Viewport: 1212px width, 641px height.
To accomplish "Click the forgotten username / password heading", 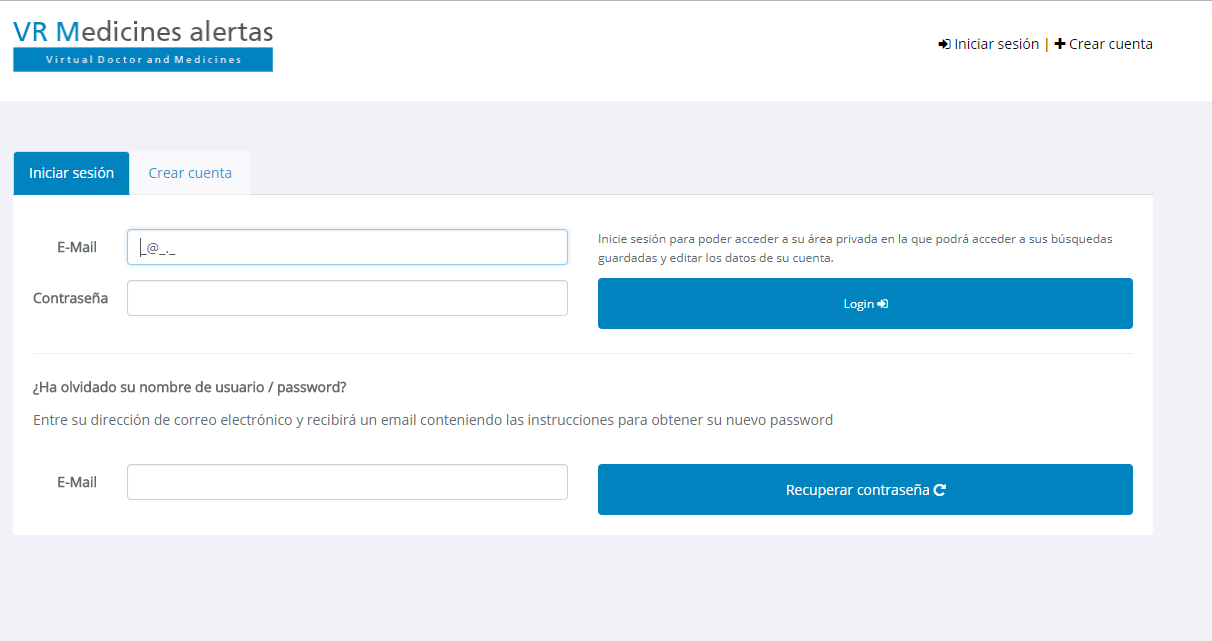I will pos(189,387).
